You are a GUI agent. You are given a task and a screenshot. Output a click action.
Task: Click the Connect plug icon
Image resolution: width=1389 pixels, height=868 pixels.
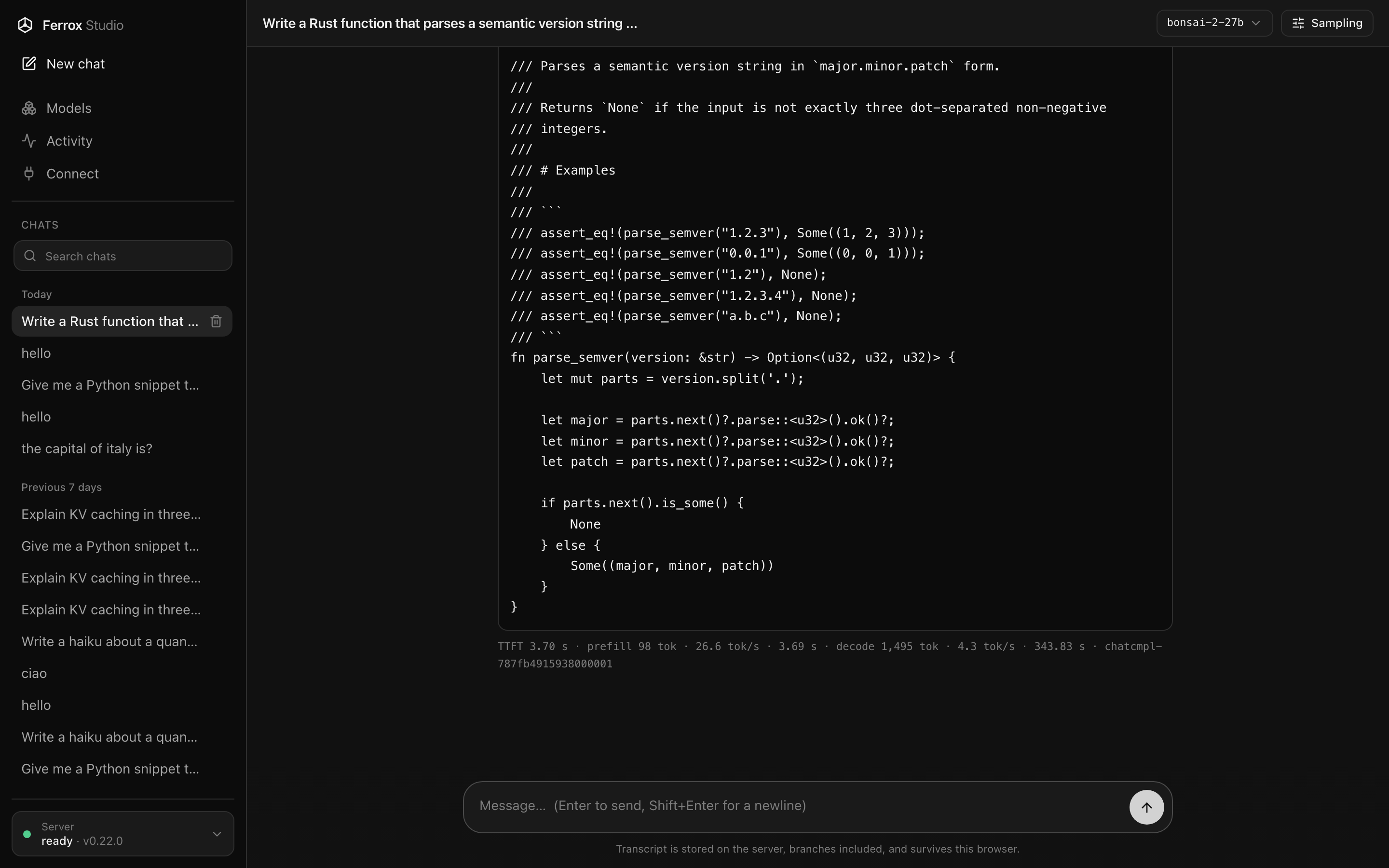point(29,174)
